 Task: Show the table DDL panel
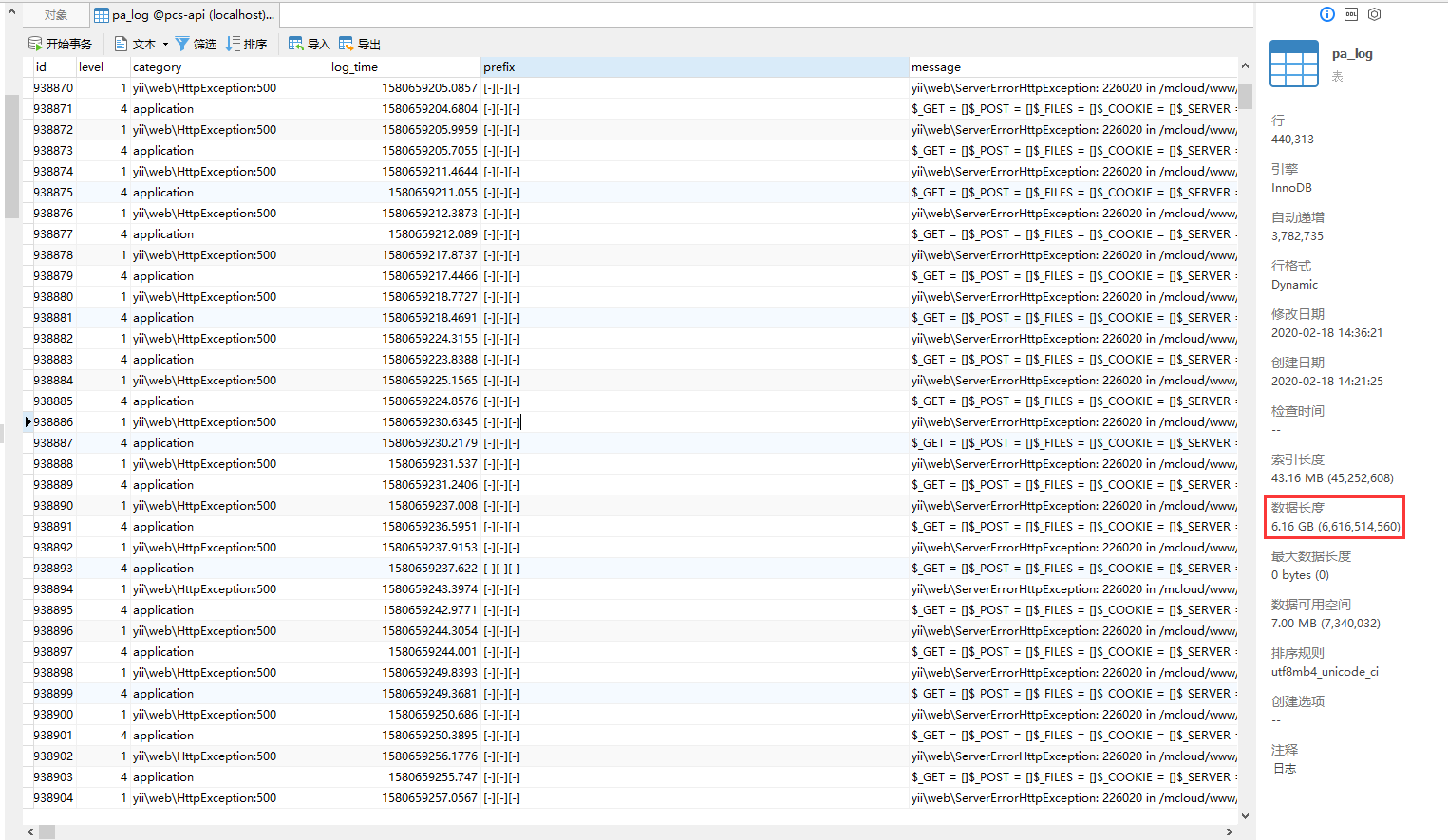1351,14
